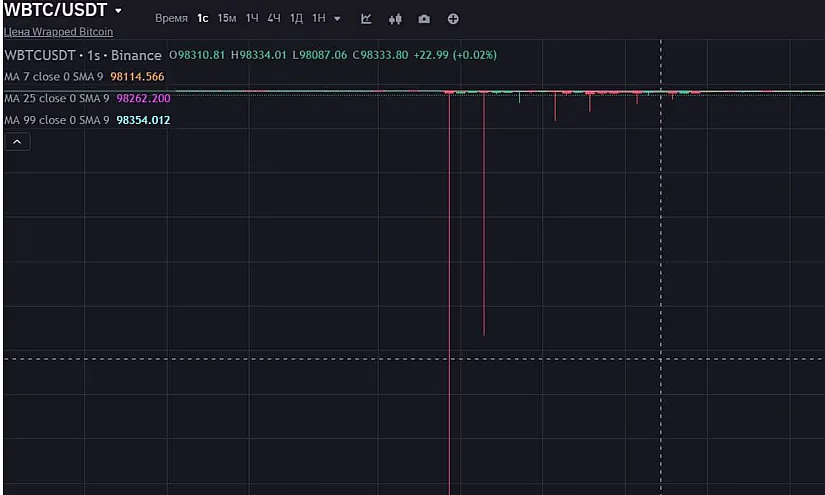Viewport: 825px width, 495px height.
Task: Click the WBTCUSDT 1s Binance chart title
Action: [83, 55]
